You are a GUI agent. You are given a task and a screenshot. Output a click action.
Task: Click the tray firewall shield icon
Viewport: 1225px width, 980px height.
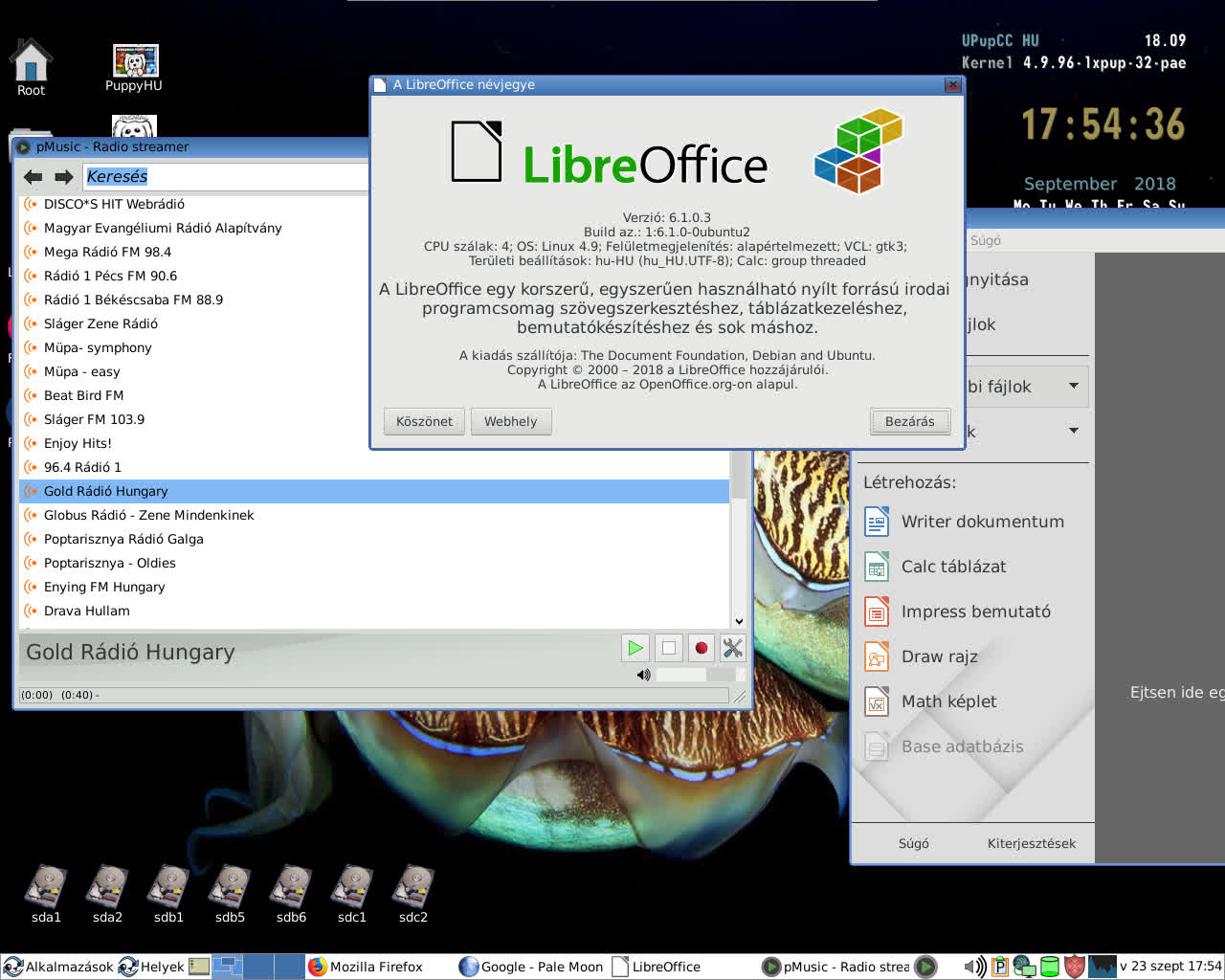[1075, 967]
